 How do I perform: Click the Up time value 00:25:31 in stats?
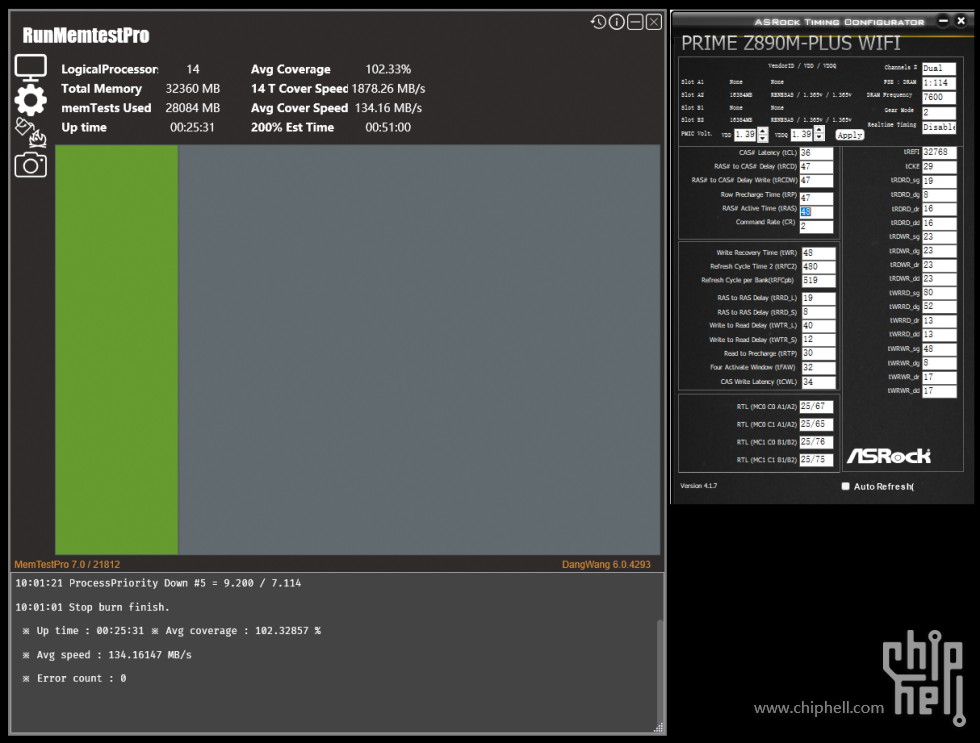tap(192, 127)
